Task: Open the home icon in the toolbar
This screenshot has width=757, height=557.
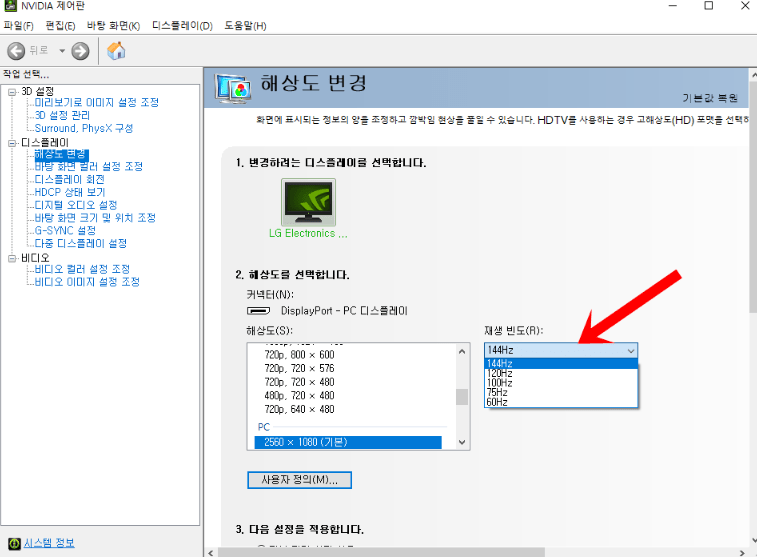Action: click(x=116, y=51)
